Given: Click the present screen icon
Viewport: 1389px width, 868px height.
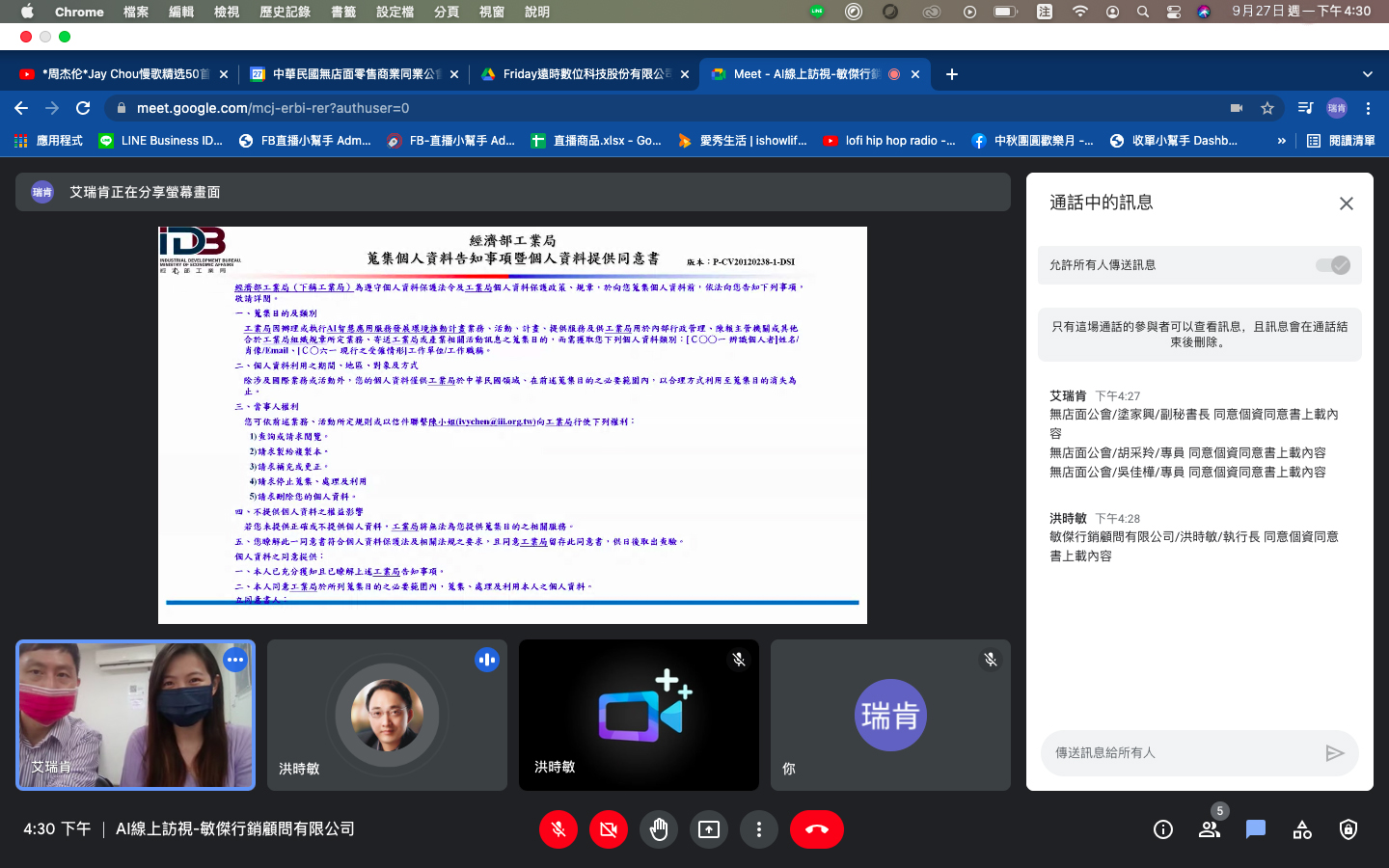Looking at the screenshot, I should (709, 829).
